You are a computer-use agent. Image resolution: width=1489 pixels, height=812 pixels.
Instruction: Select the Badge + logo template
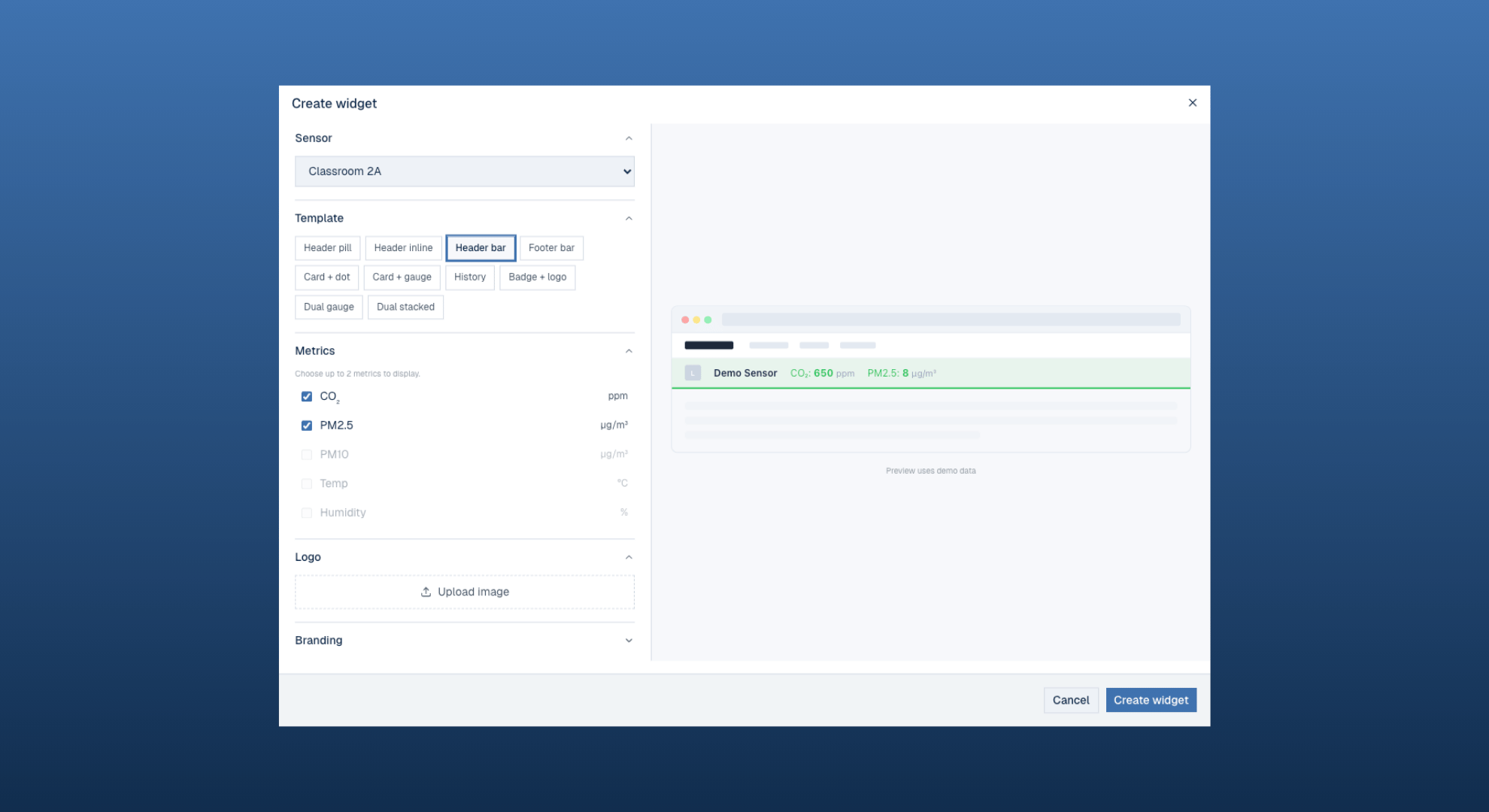point(537,277)
